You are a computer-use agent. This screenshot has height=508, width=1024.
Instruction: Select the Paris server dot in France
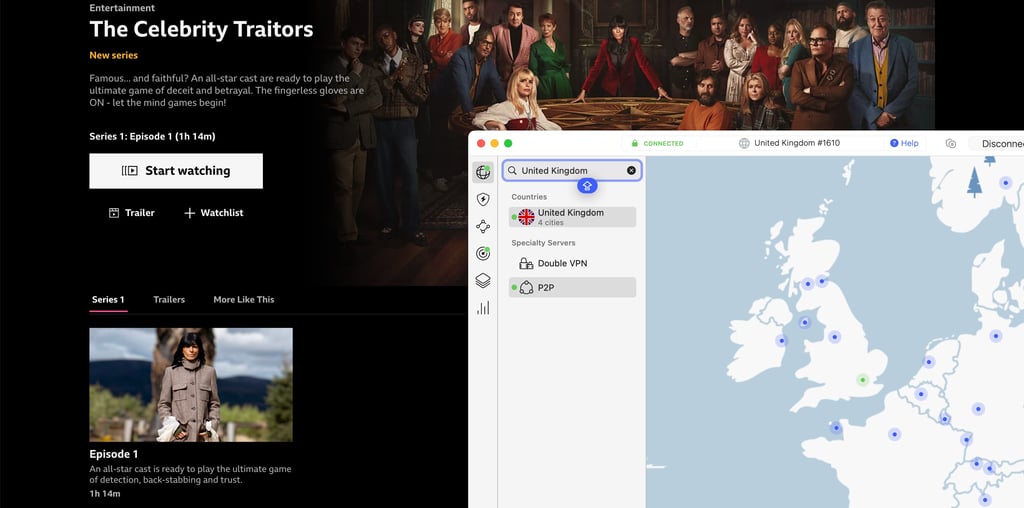click(895, 434)
